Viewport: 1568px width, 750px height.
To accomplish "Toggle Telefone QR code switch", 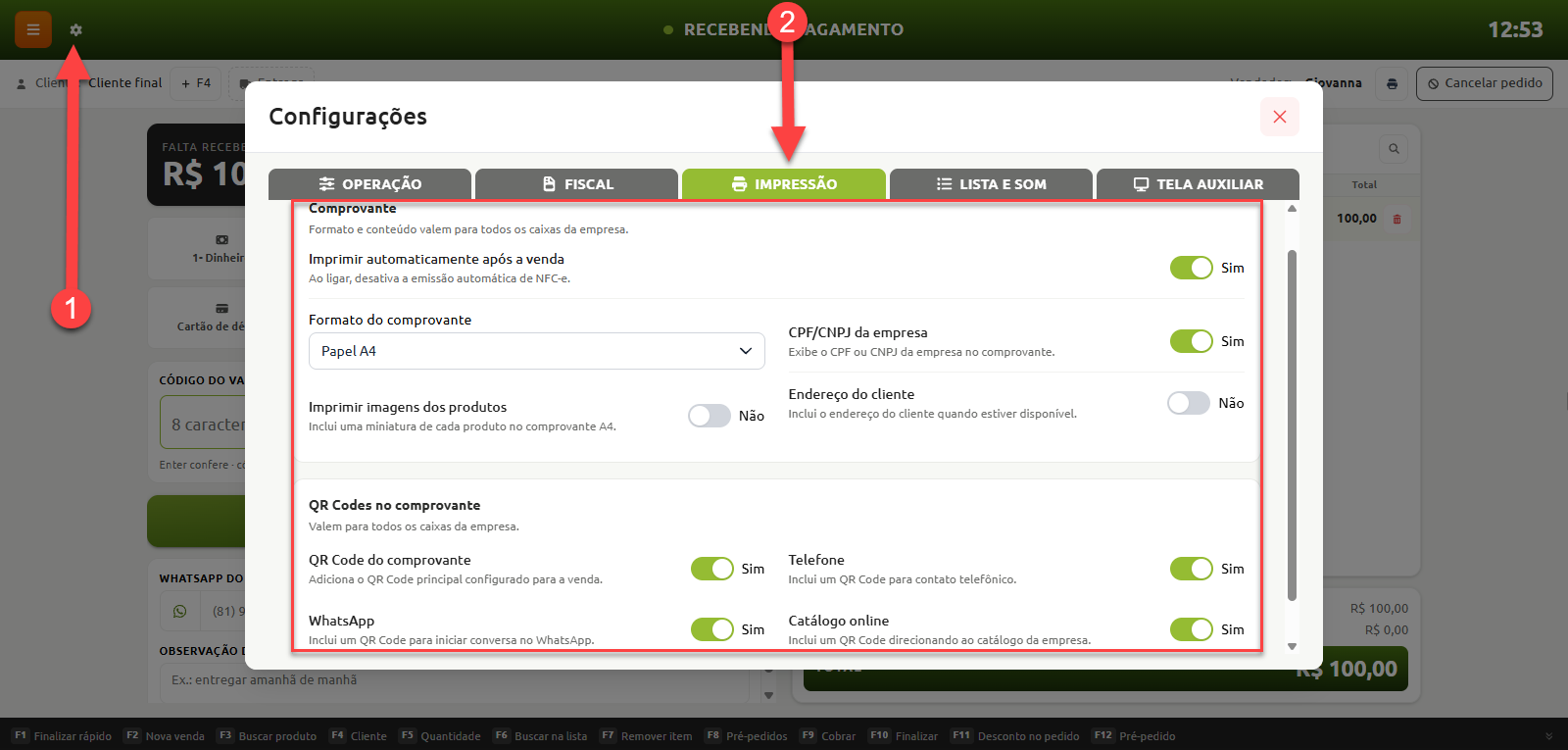I will 1192,569.
